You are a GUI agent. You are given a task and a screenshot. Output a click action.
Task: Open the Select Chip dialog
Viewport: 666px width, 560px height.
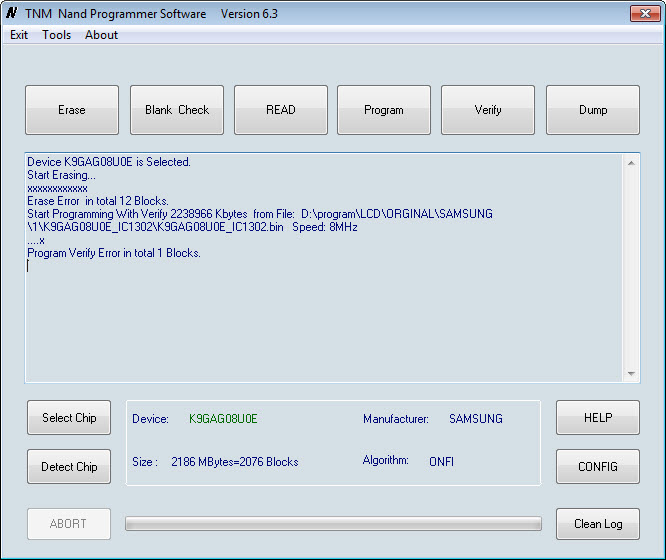(x=69, y=418)
